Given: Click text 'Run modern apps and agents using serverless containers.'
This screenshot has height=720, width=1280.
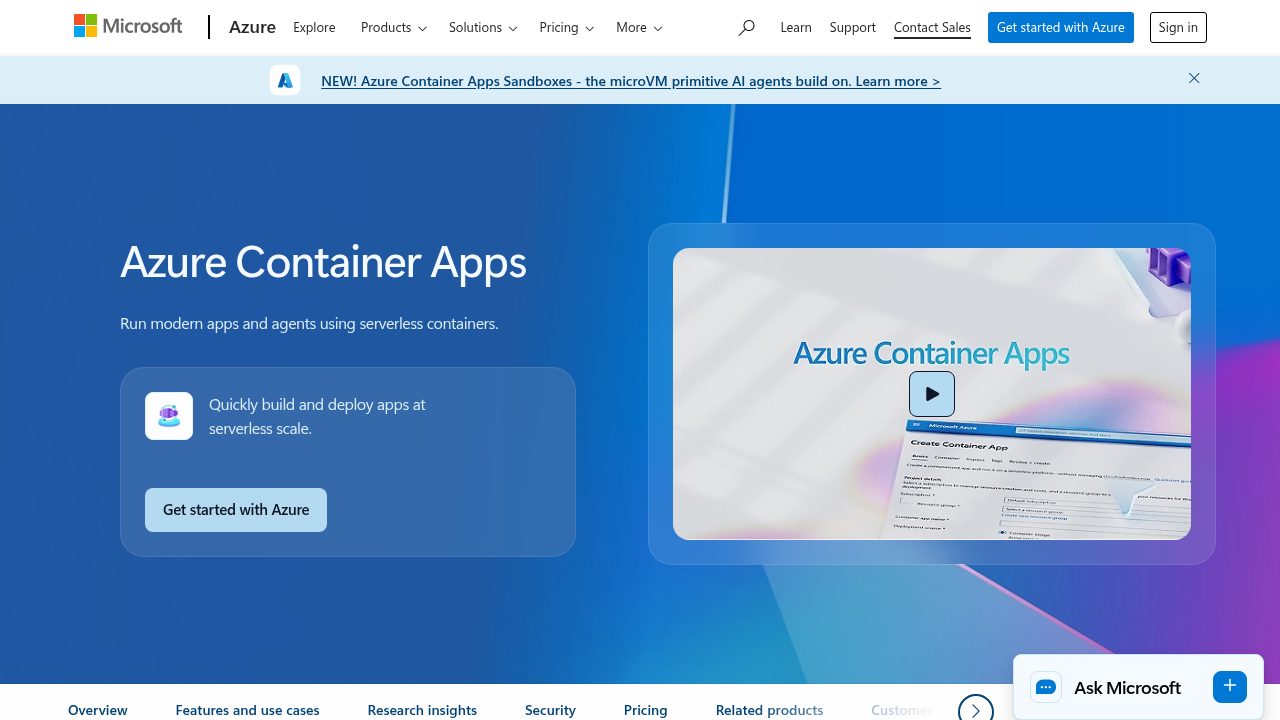Looking at the screenshot, I should [x=309, y=324].
